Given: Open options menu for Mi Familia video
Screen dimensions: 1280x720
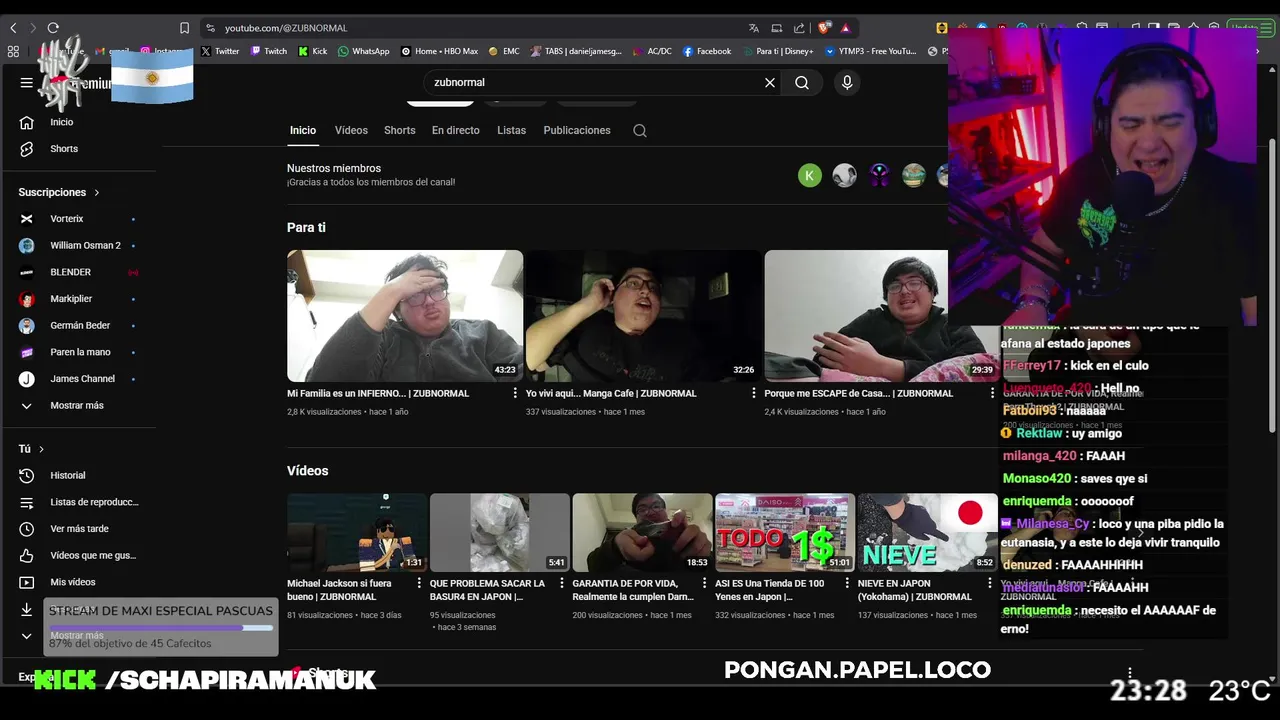Looking at the screenshot, I should tap(515, 394).
